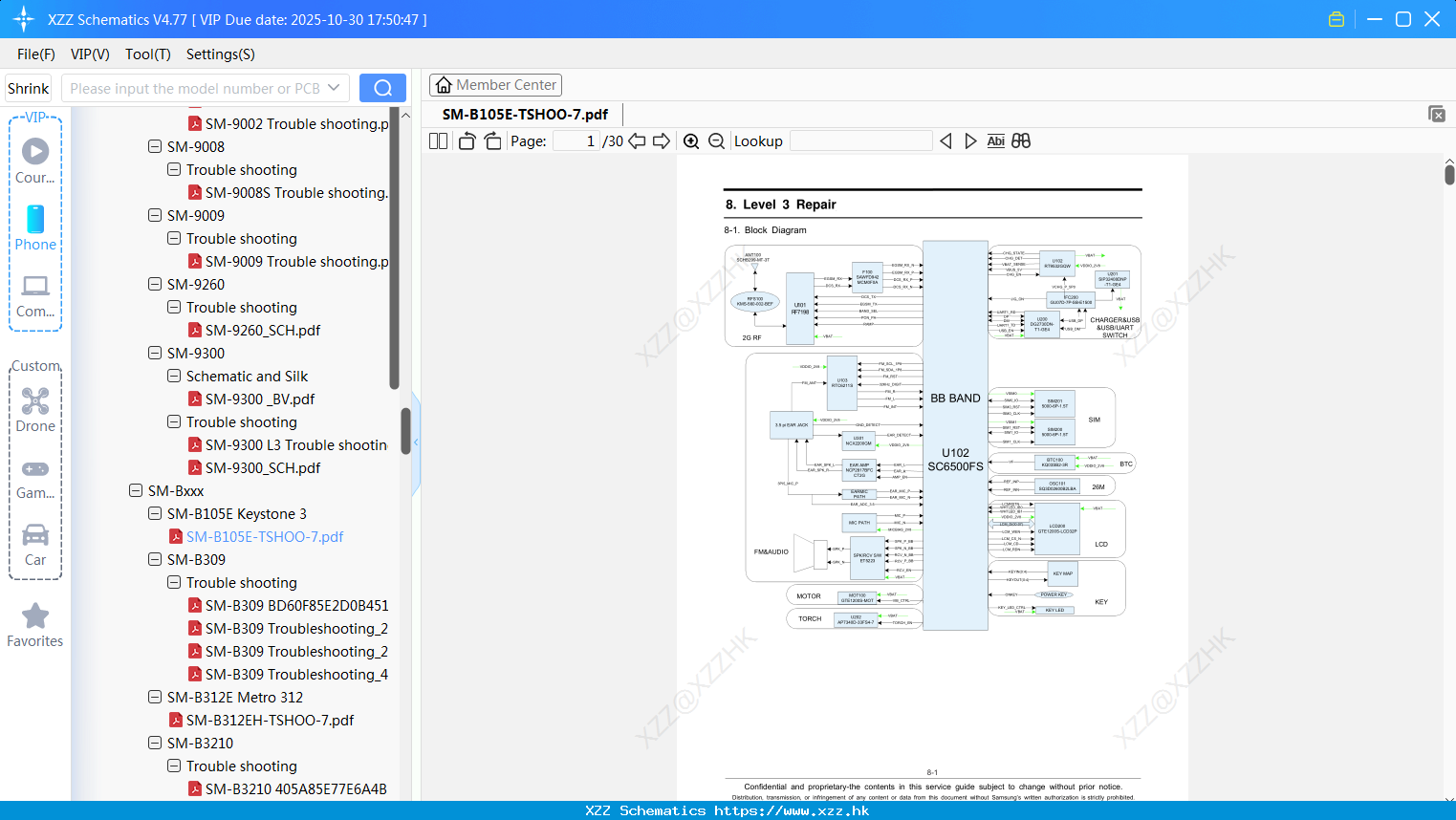The height and width of the screenshot is (820, 1456).
Task: Collapse the SM-9009 tree node
Action: point(155,215)
